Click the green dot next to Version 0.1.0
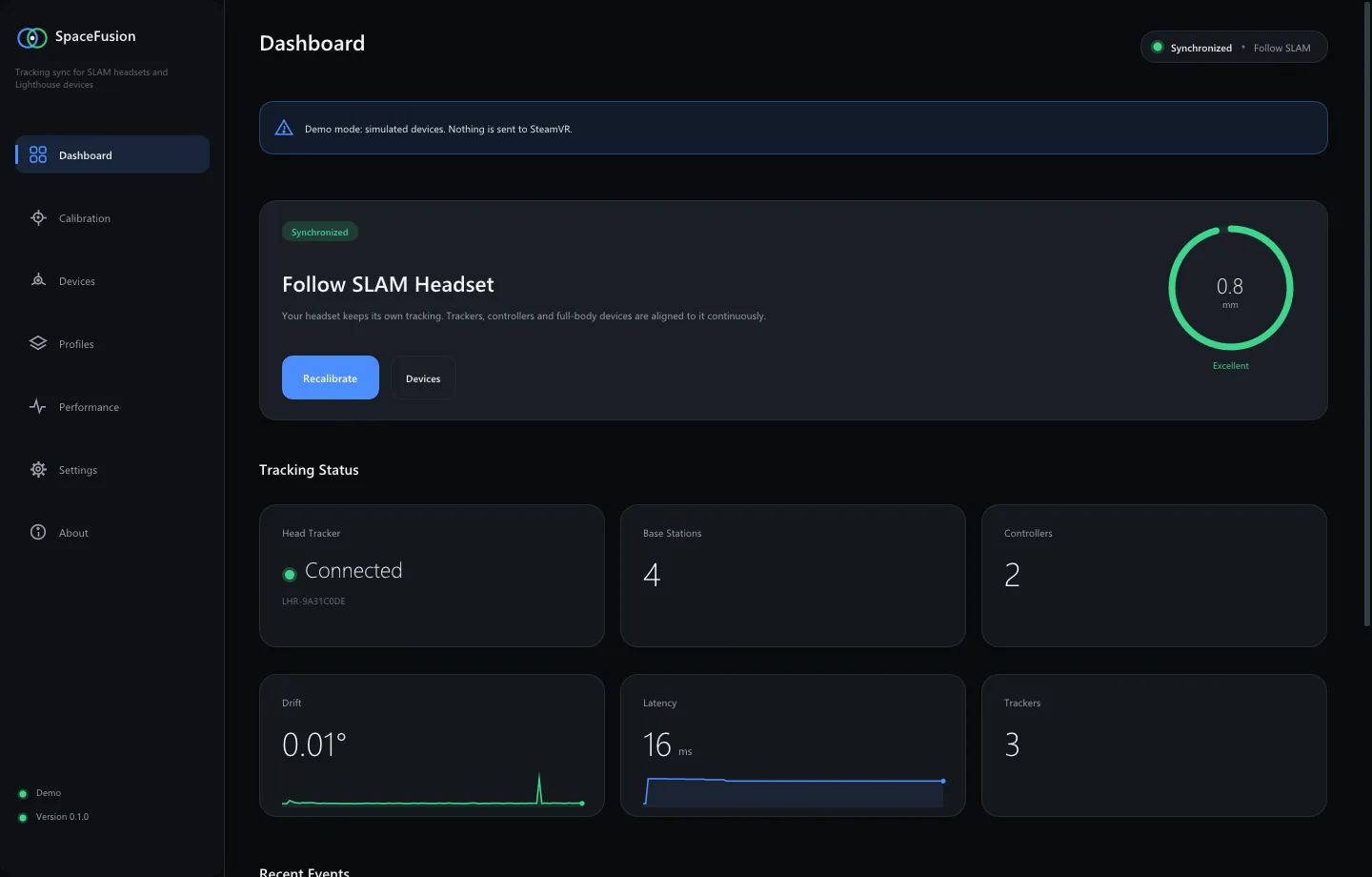 [23, 817]
